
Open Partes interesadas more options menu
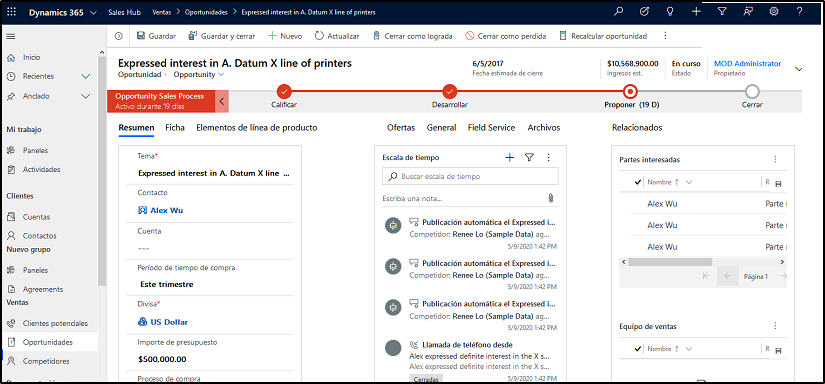[775, 159]
